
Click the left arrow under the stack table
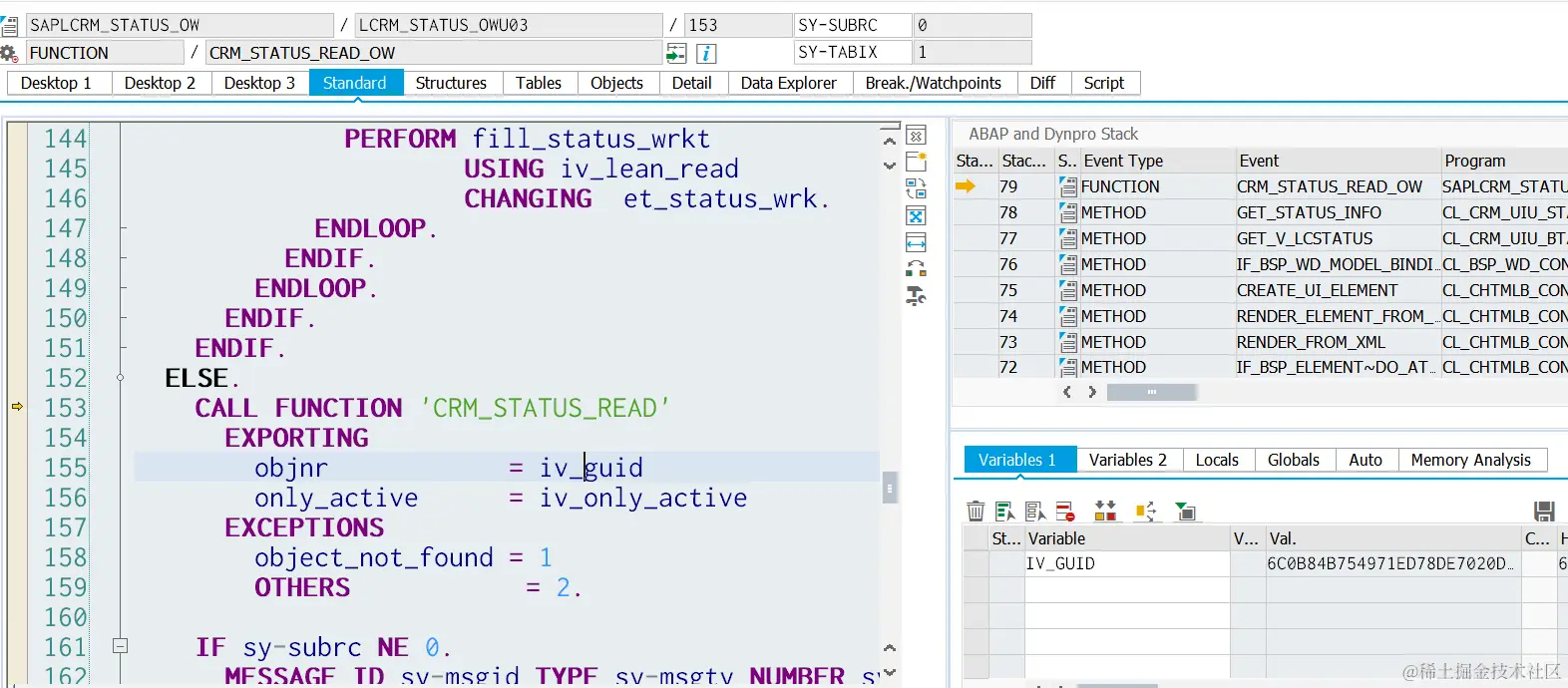(x=1067, y=392)
